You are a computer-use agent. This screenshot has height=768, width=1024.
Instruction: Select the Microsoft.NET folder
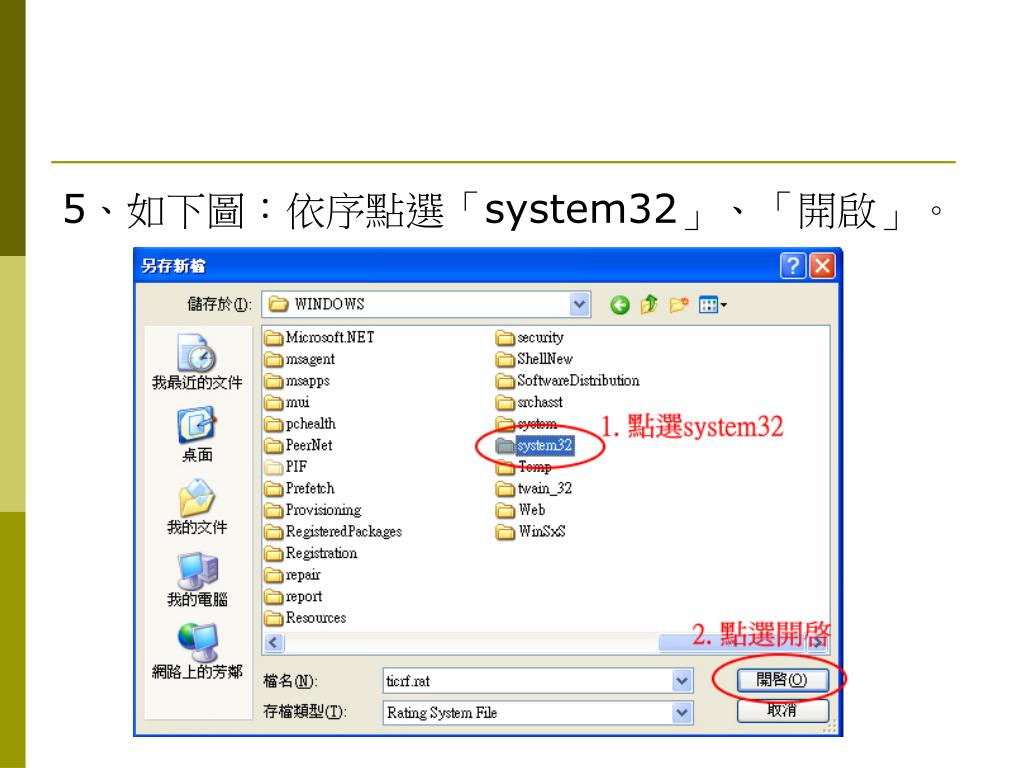[320, 338]
